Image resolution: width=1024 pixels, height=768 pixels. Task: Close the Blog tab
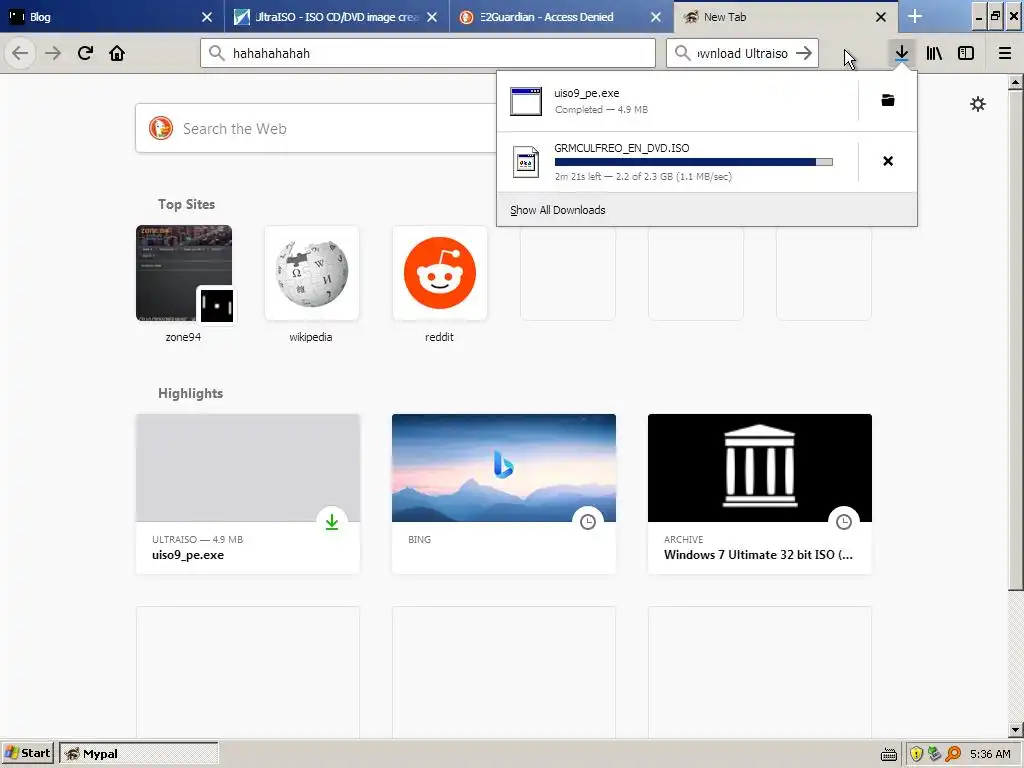click(x=207, y=17)
